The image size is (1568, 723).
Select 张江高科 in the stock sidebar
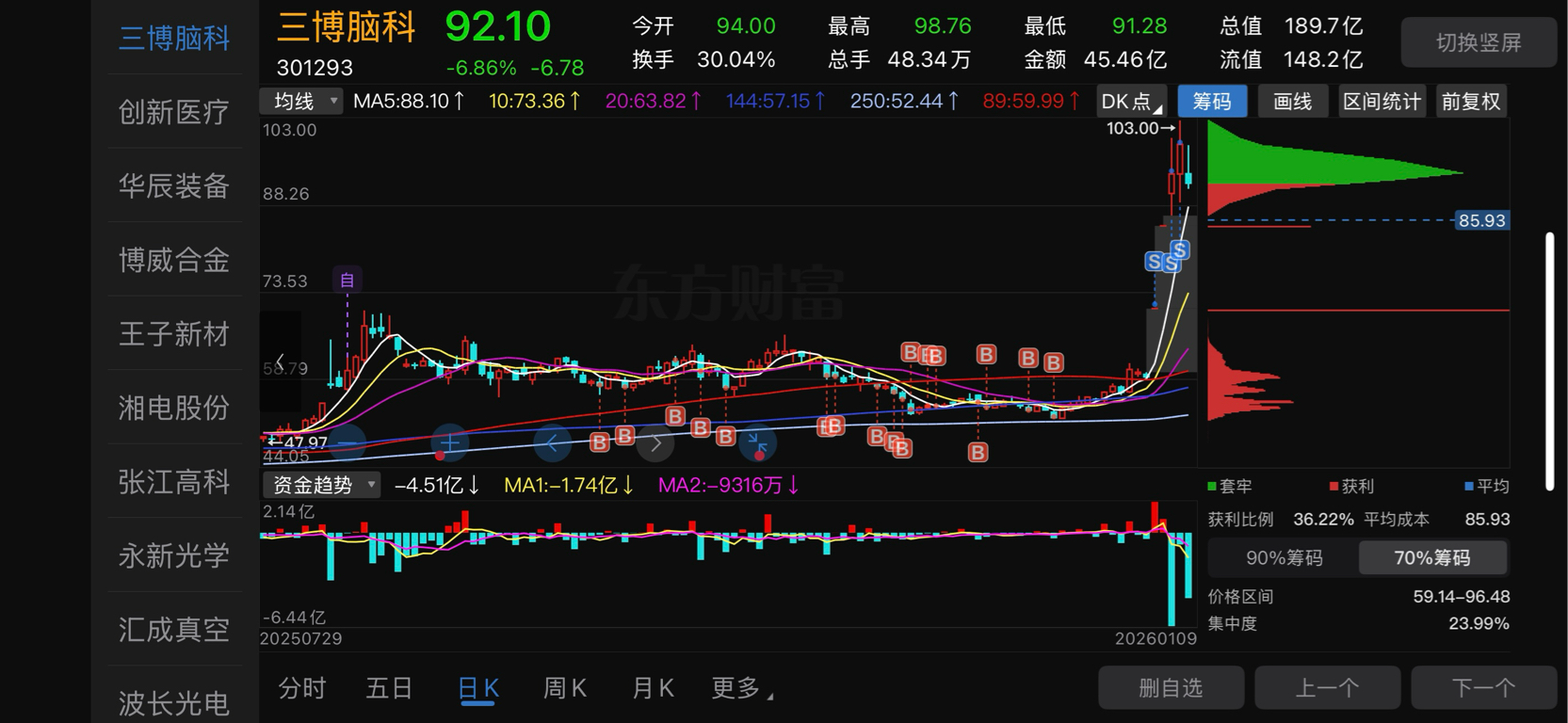pos(174,481)
